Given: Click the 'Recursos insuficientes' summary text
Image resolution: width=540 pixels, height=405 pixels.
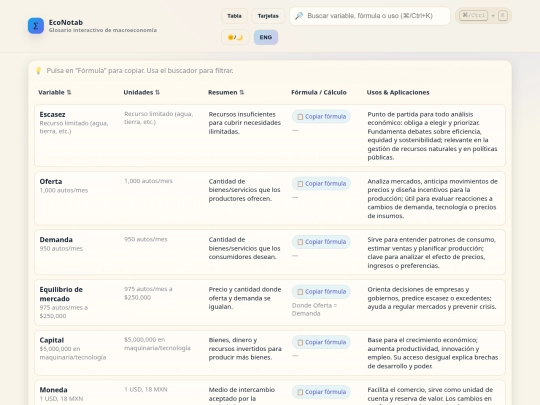Looking at the screenshot, I should (x=245, y=123).
